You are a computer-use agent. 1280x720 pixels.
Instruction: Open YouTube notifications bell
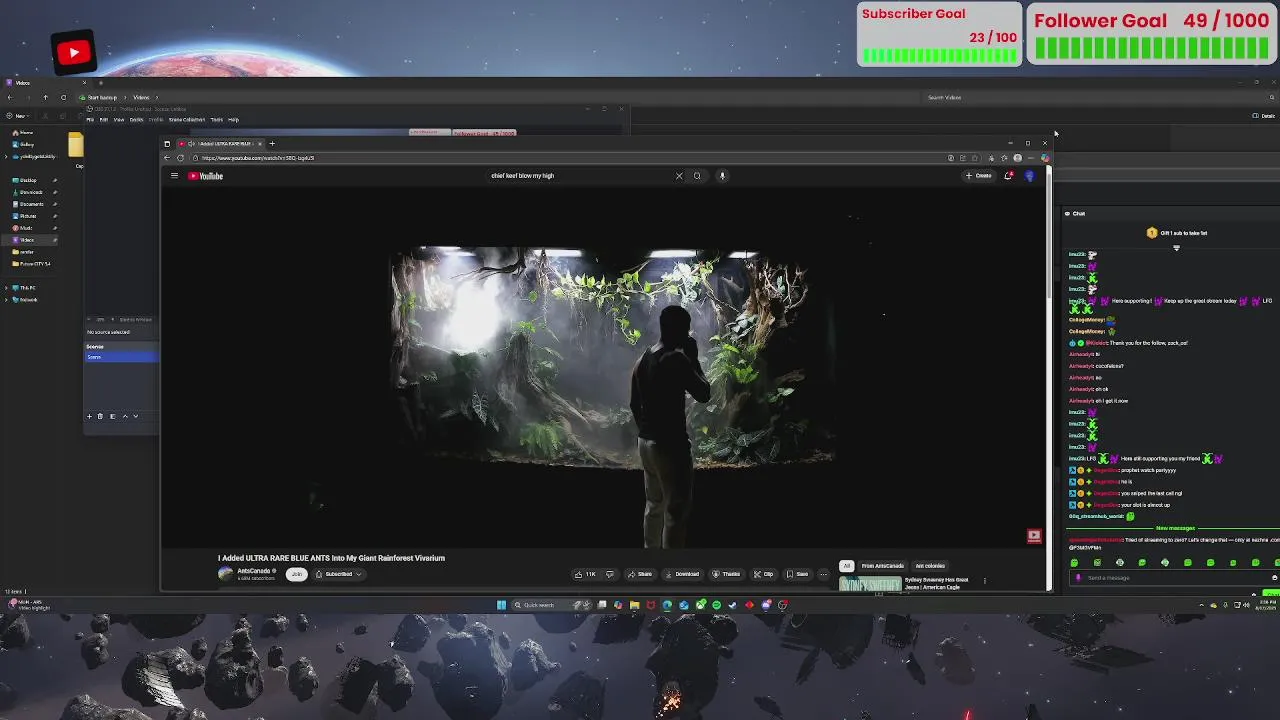1008,176
